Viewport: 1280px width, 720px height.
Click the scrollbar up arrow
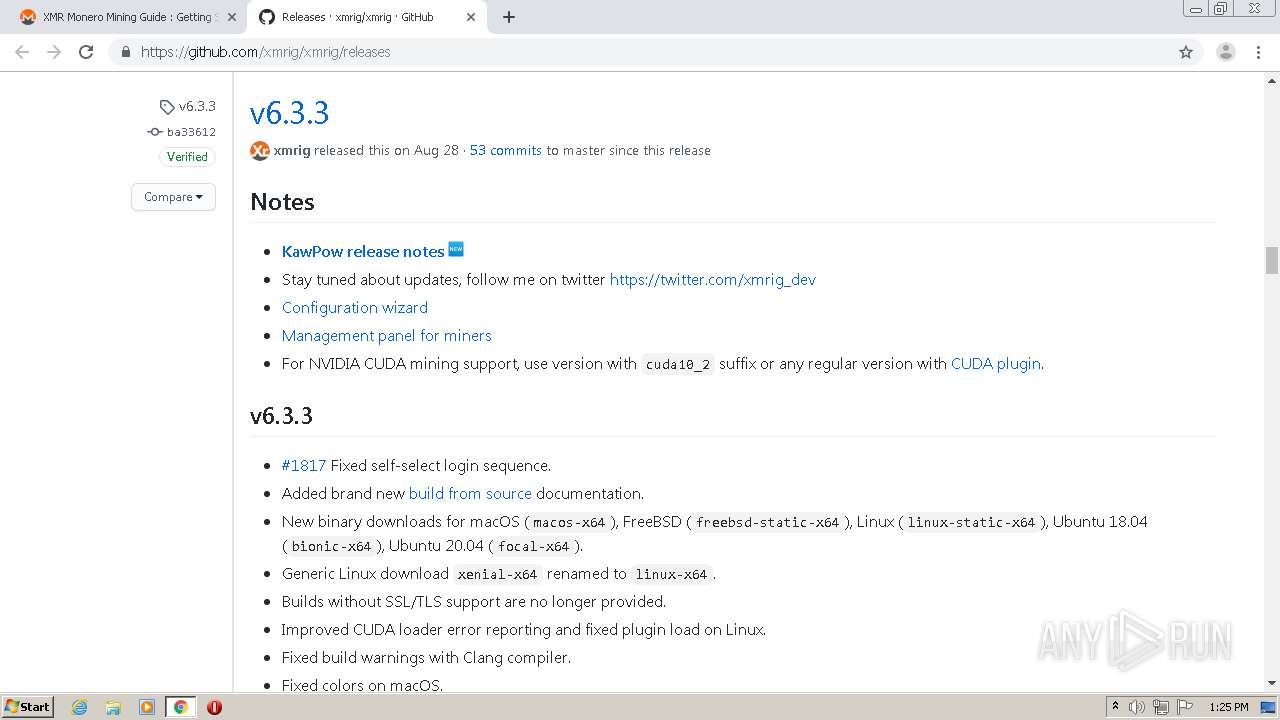pyautogui.click(x=1271, y=80)
